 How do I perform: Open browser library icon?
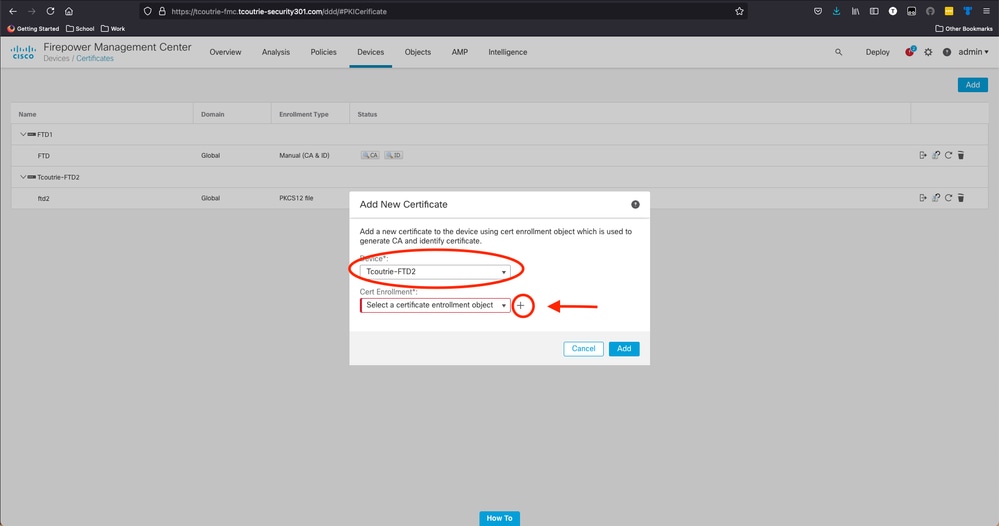pyautogui.click(x=856, y=11)
